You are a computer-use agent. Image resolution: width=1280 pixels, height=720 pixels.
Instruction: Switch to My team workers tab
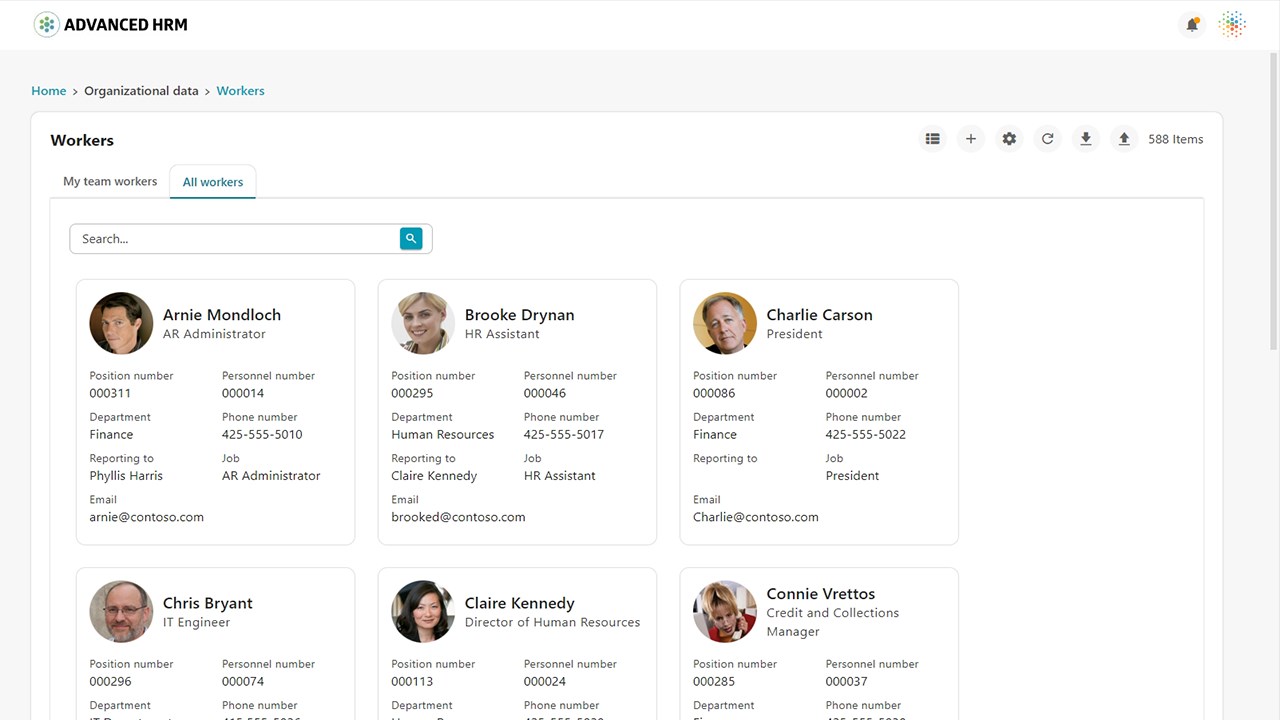[110, 181]
